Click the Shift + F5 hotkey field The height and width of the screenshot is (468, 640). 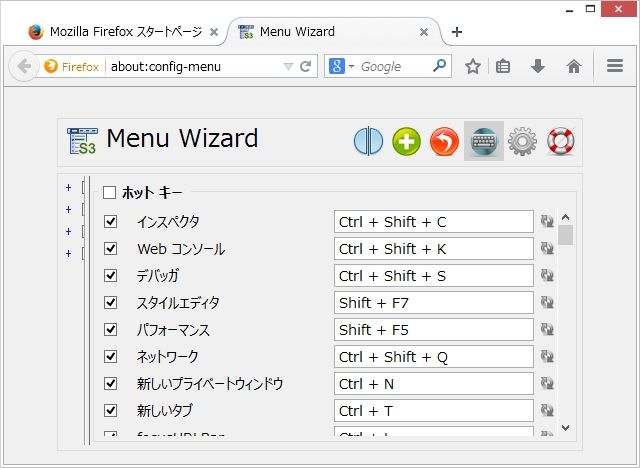tap(433, 329)
